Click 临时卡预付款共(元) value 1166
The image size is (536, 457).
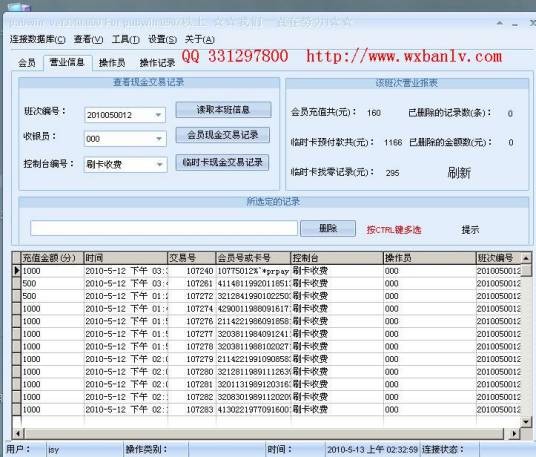coord(393,142)
